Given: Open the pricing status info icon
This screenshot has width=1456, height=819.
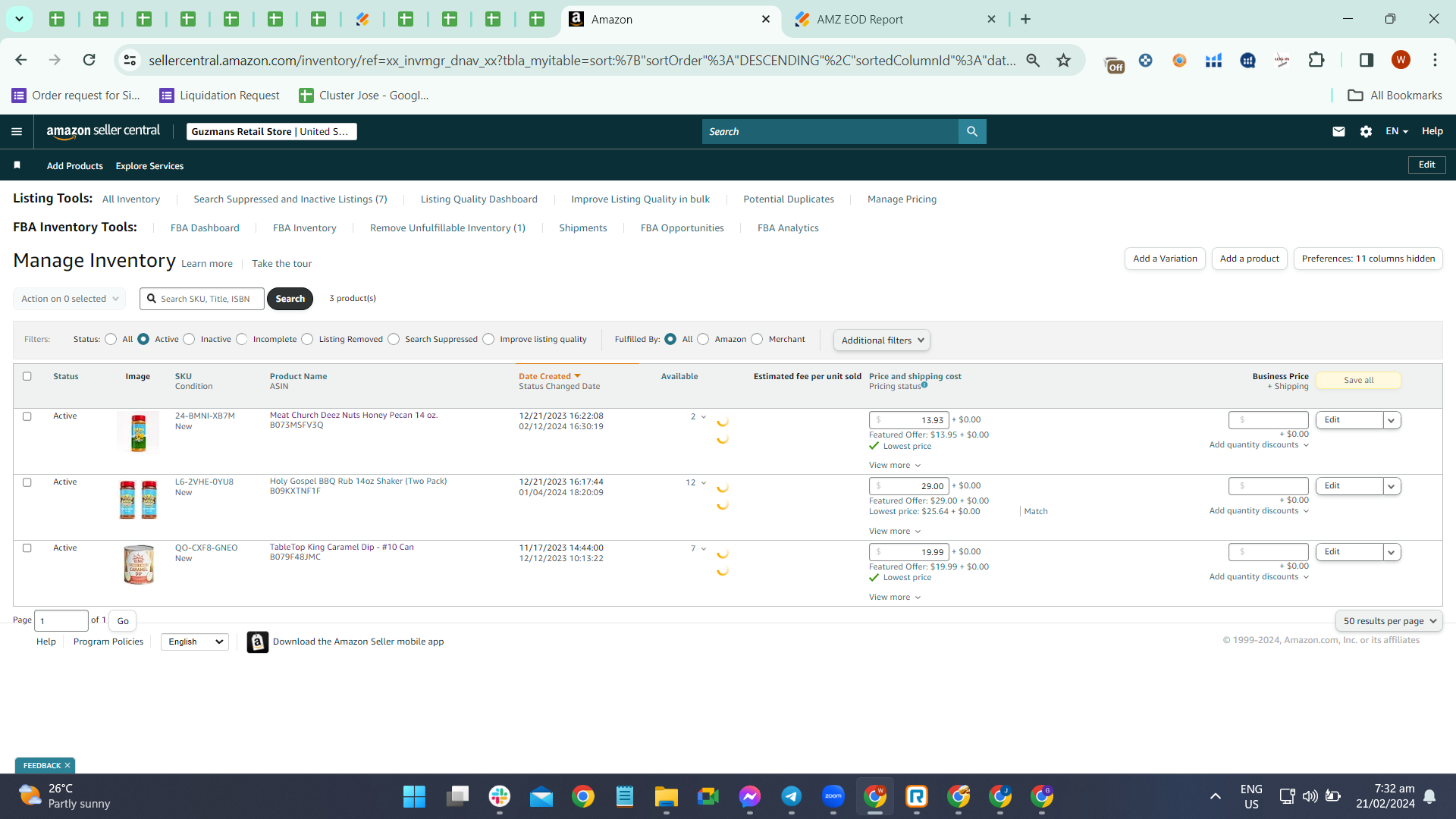Looking at the screenshot, I should pos(924,385).
